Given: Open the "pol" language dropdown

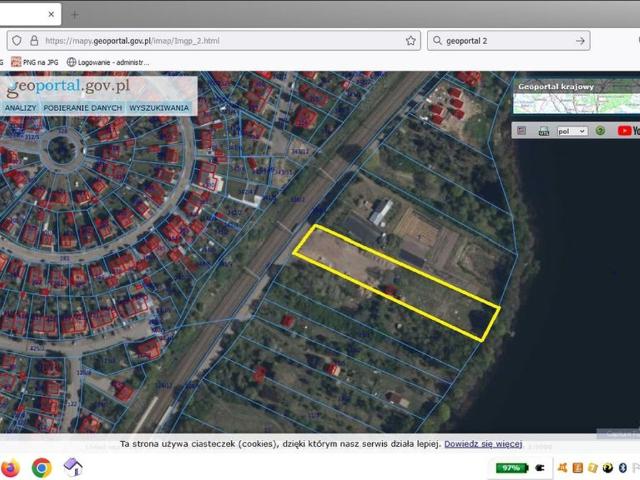Looking at the screenshot, I should coord(572,130).
